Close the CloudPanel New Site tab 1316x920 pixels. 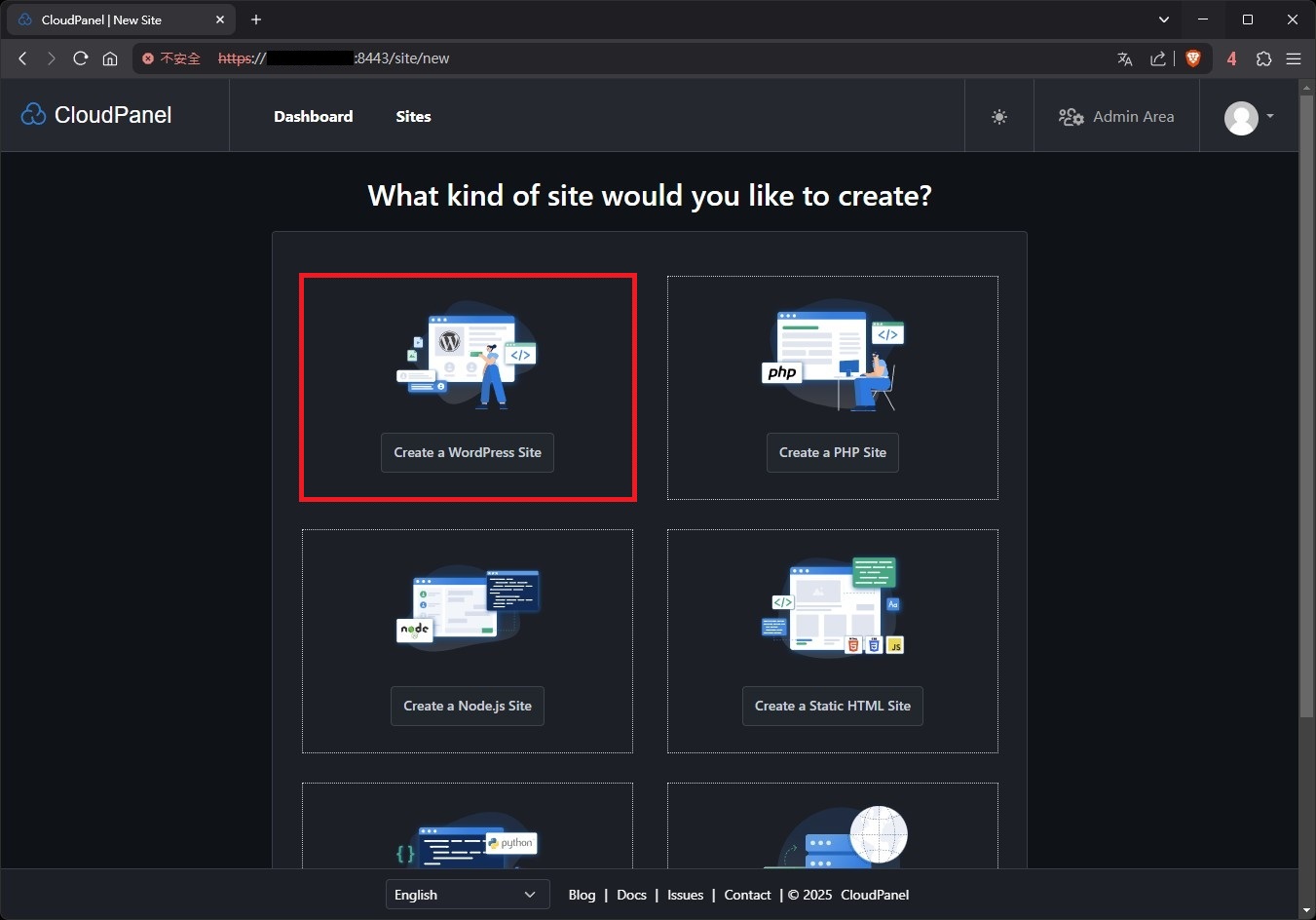(x=220, y=19)
